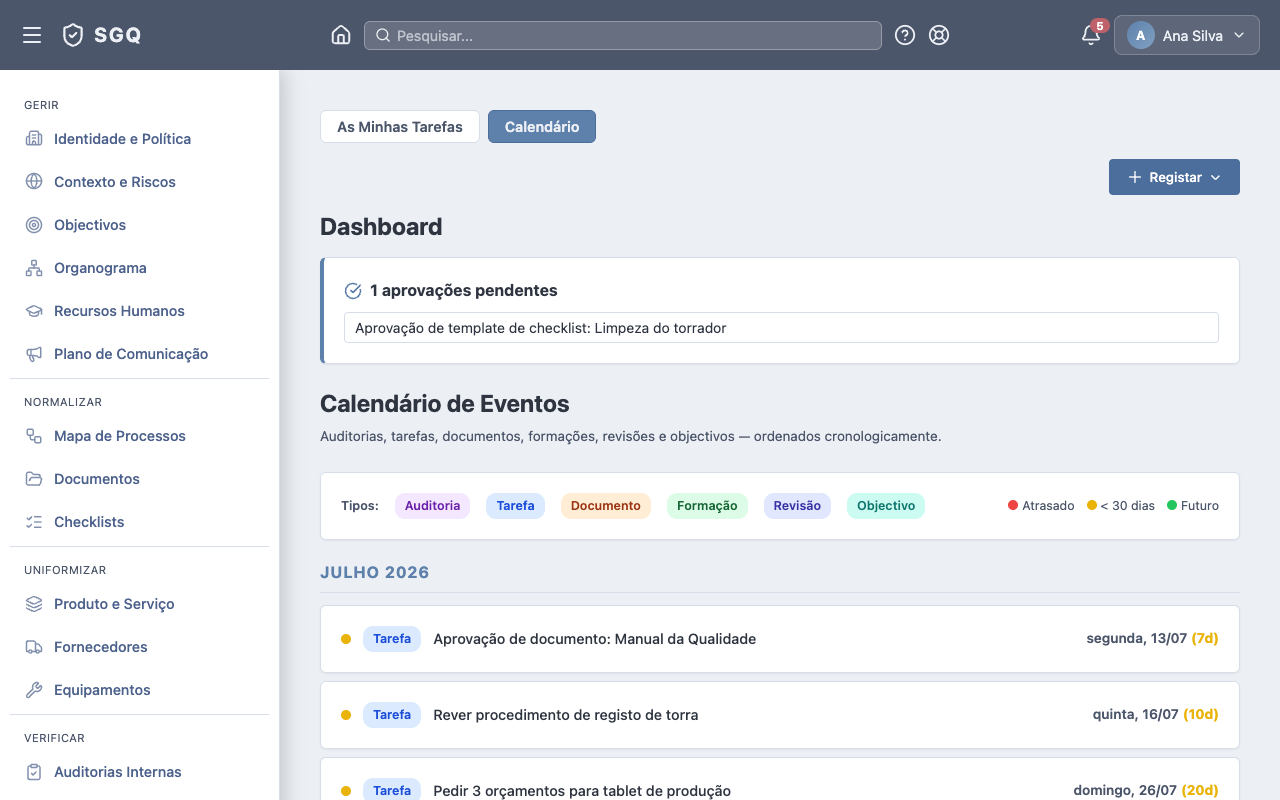Click the pending approvals check-circle icon
The image size is (1280, 800).
[x=353, y=291]
